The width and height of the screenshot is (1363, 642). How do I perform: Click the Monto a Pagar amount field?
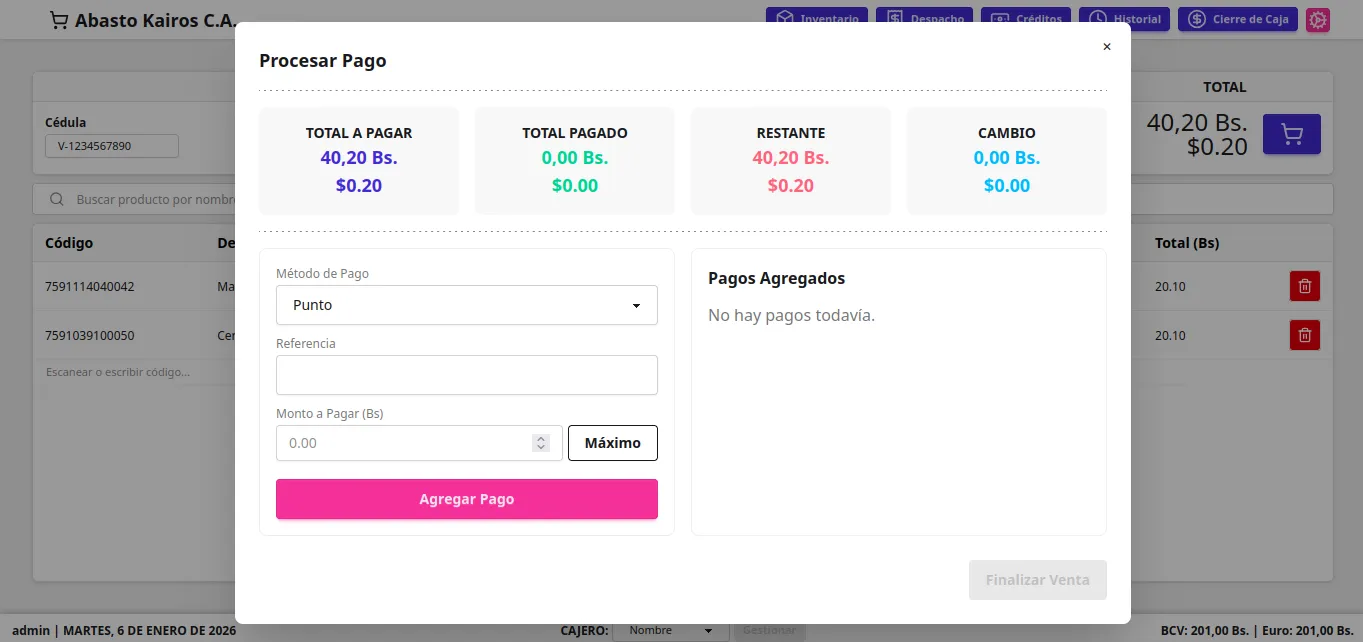tap(405, 443)
